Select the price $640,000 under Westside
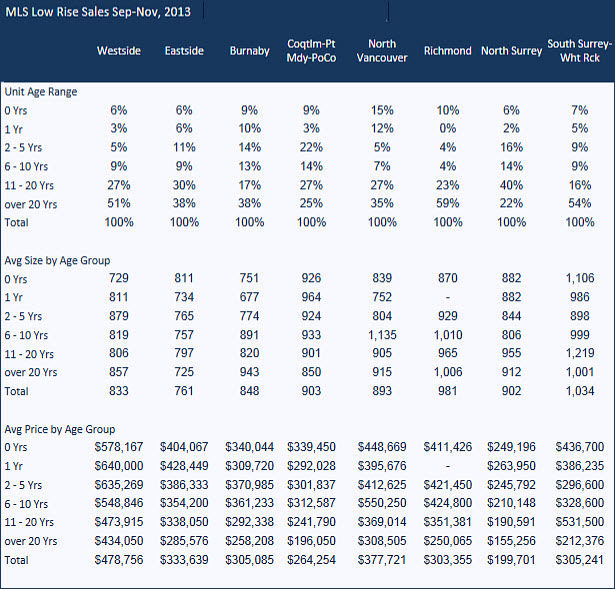This screenshot has height=589, width=615. (119, 466)
